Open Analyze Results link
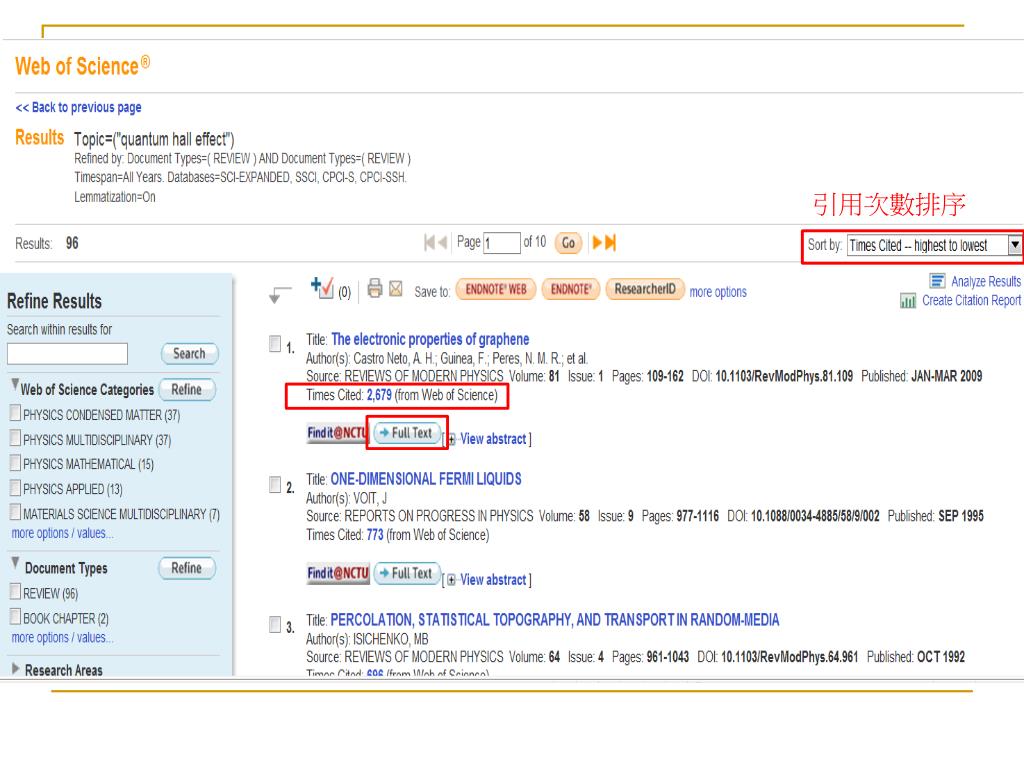 [985, 281]
